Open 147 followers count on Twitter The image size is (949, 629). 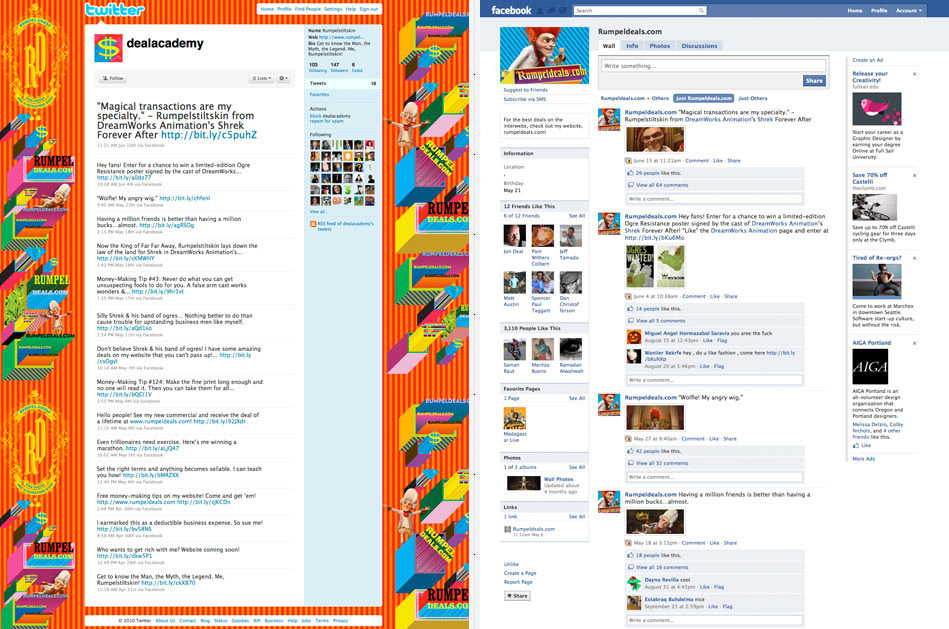pyautogui.click(x=339, y=67)
